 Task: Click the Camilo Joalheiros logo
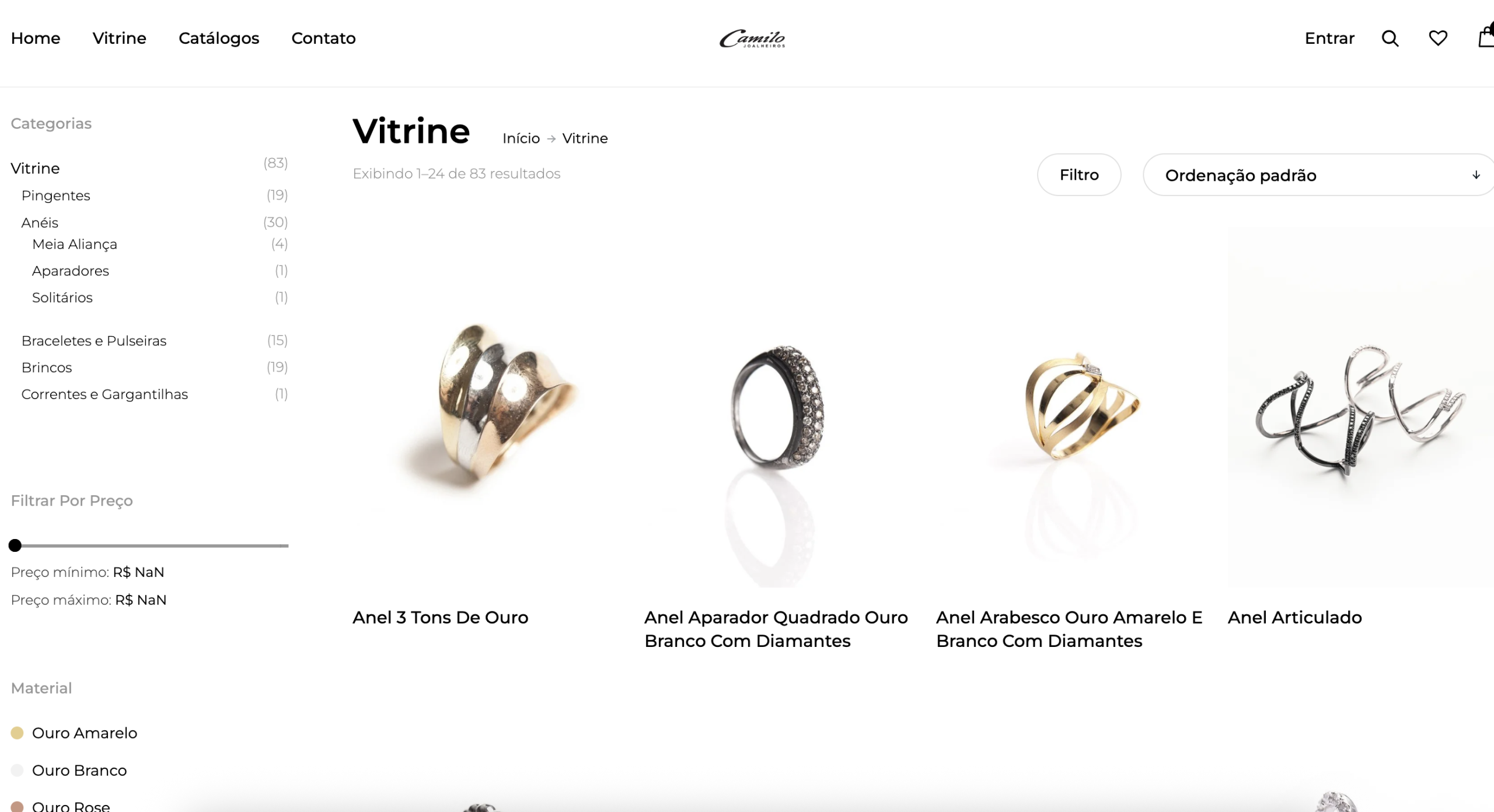pos(752,38)
